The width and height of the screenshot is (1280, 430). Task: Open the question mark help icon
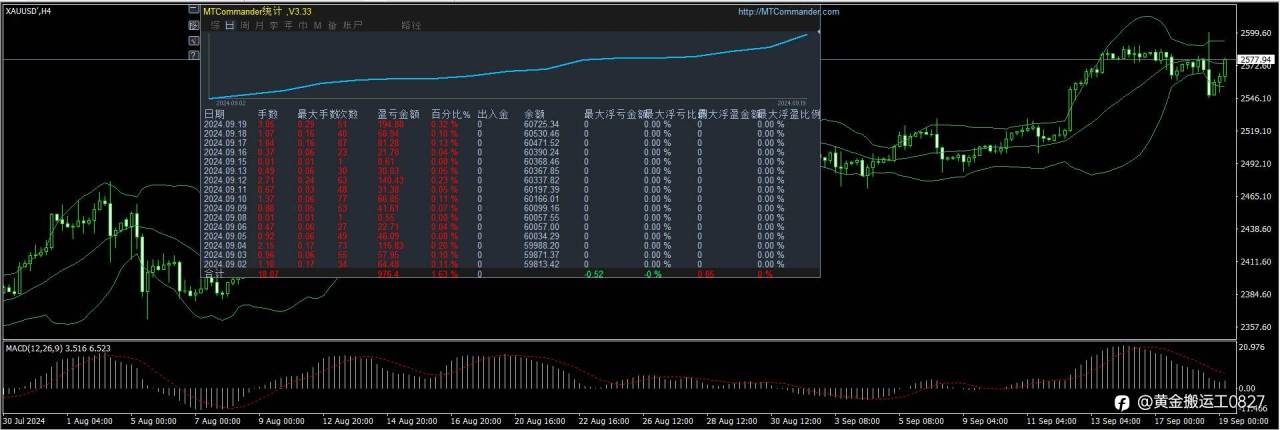[x=194, y=55]
